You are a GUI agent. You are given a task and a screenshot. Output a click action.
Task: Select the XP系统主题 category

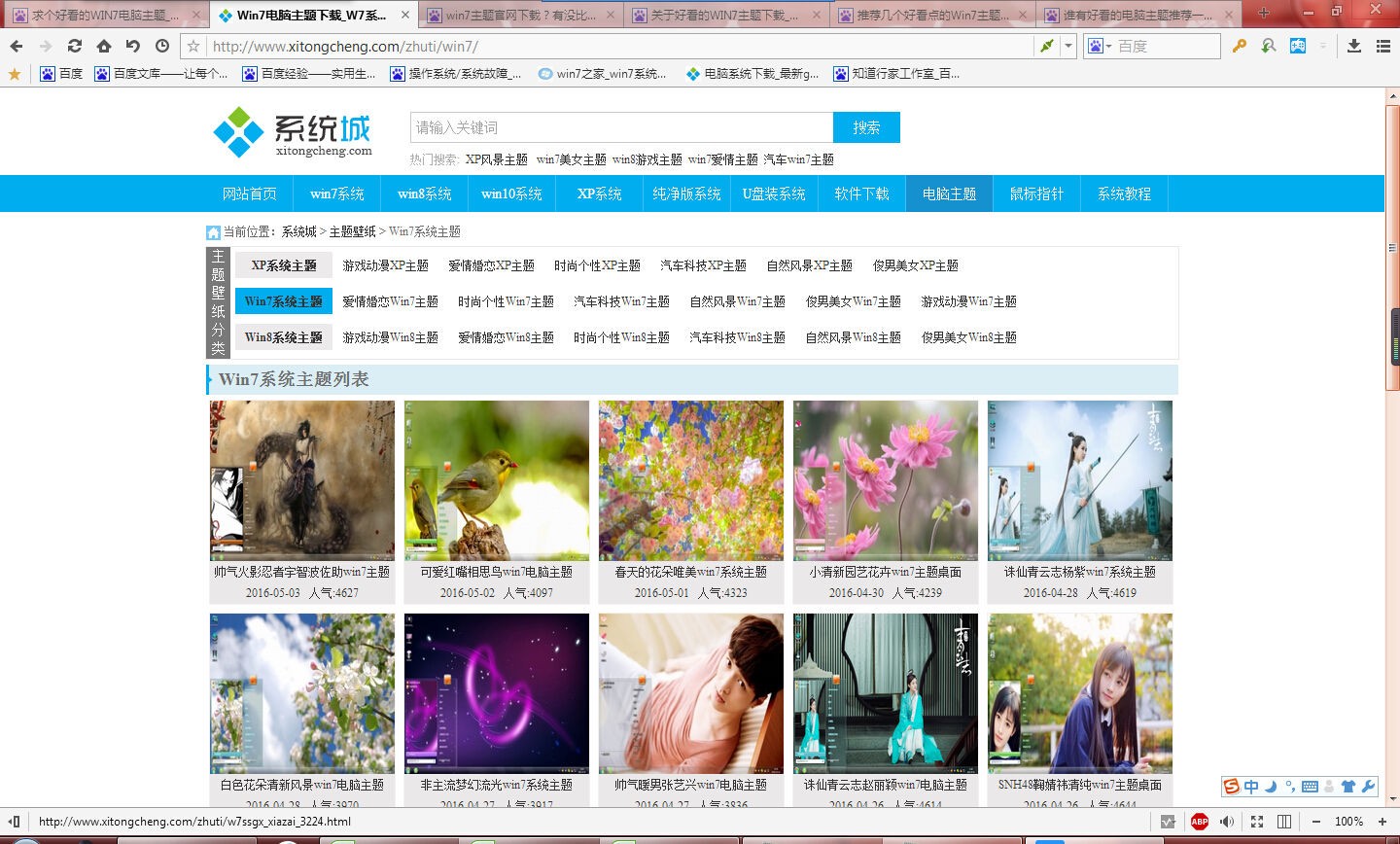click(x=284, y=265)
